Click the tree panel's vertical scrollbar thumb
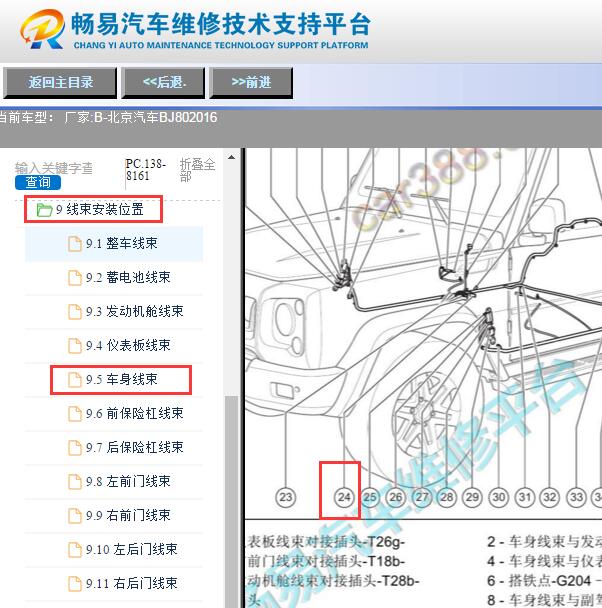Screen dimensions: 602x608 pos(231,502)
